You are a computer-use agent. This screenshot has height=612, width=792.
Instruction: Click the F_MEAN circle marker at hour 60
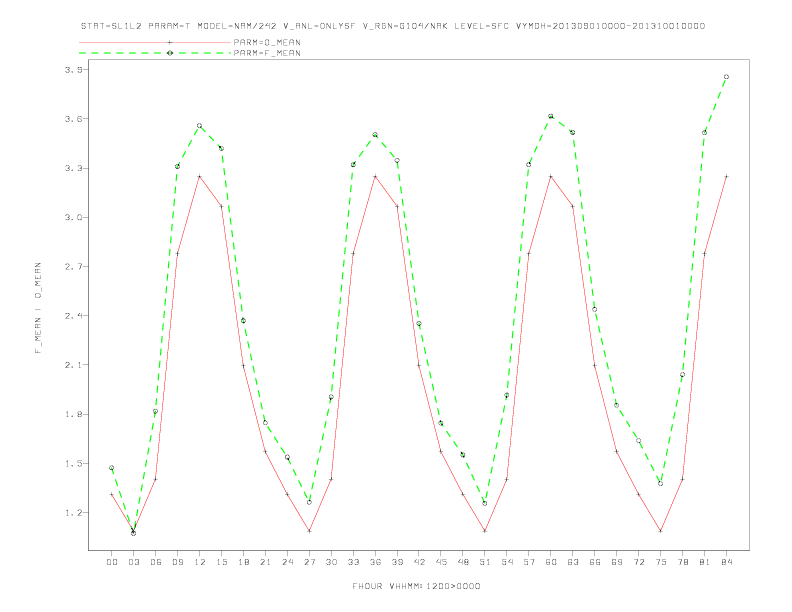pos(551,116)
